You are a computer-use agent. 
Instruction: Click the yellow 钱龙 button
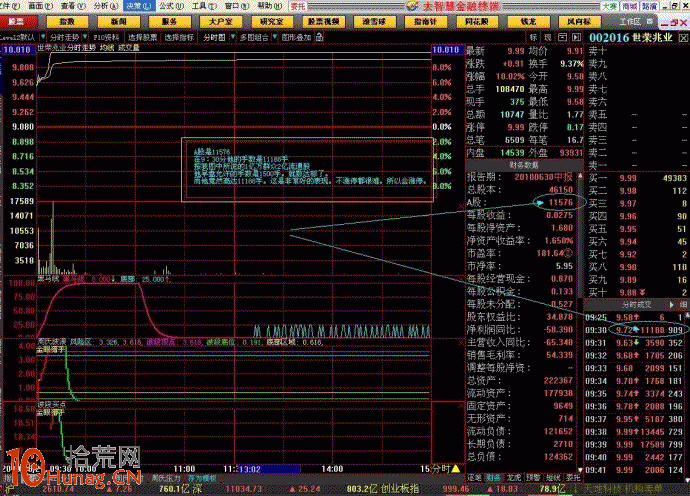[x=528, y=21]
